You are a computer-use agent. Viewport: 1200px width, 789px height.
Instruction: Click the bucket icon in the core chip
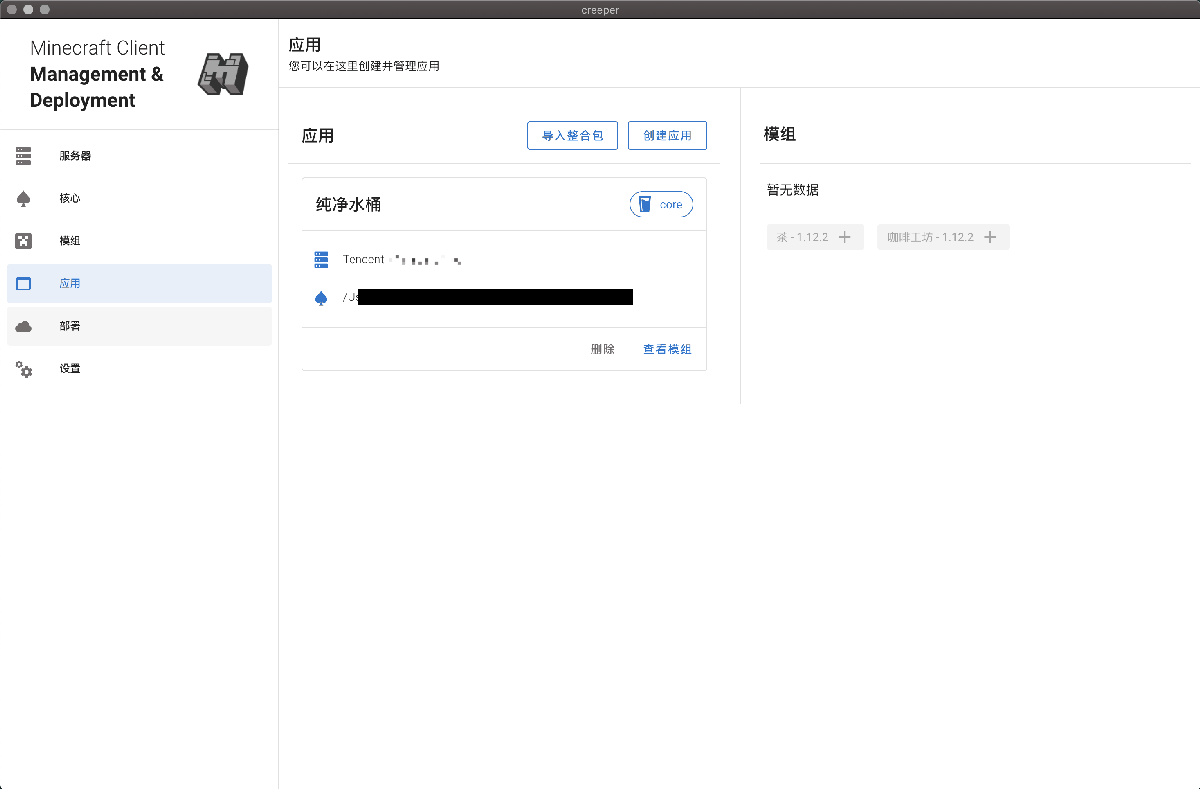pos(645,205)
